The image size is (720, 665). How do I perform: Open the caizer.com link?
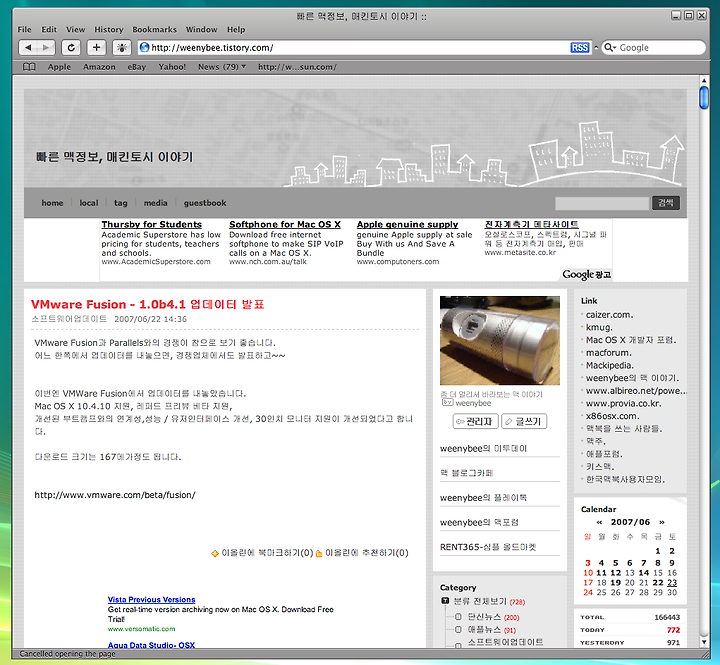609,315
